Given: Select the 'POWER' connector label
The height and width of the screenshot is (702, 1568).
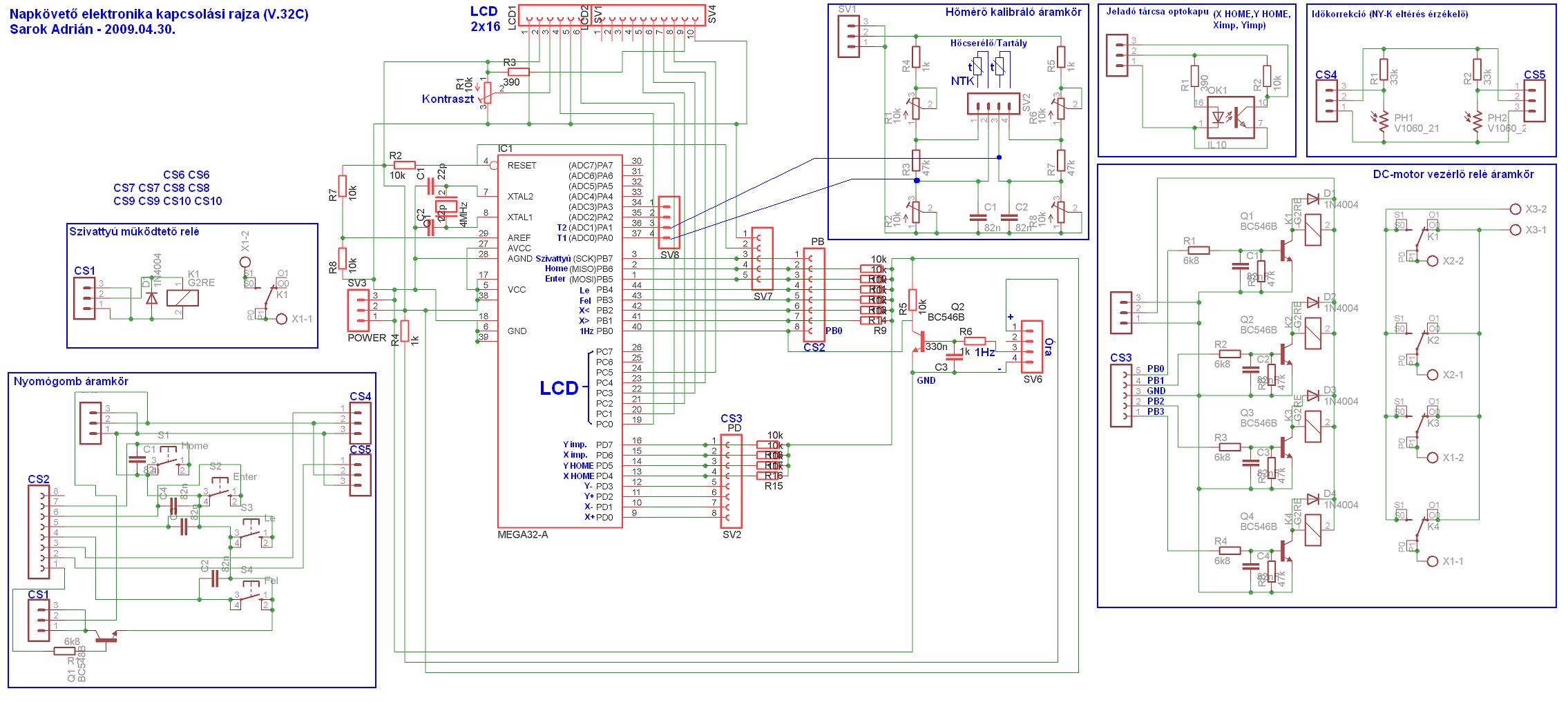Looking at the screenshot, I should [367, 338].
